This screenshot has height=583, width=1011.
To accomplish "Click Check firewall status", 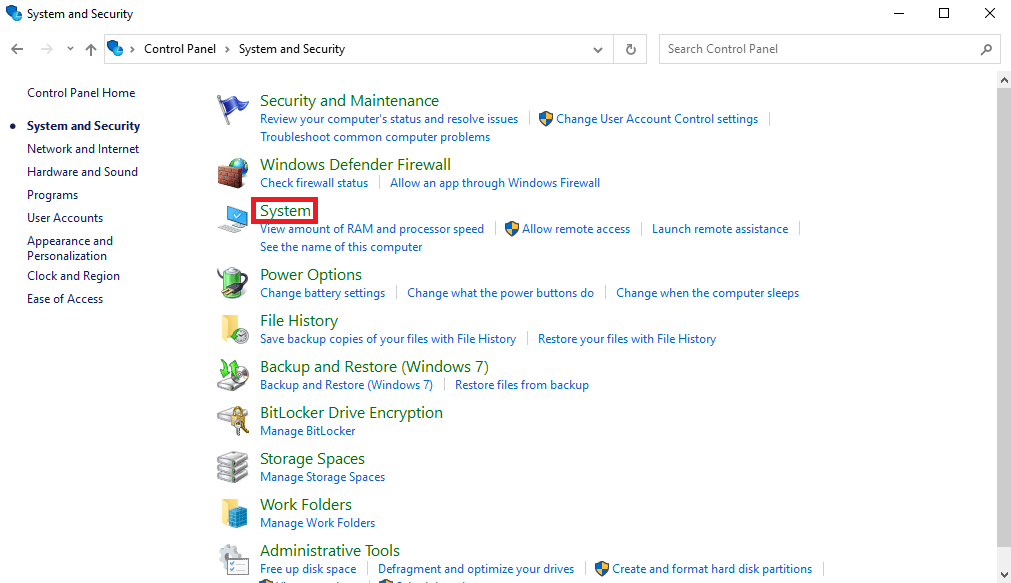I will 314,183.
